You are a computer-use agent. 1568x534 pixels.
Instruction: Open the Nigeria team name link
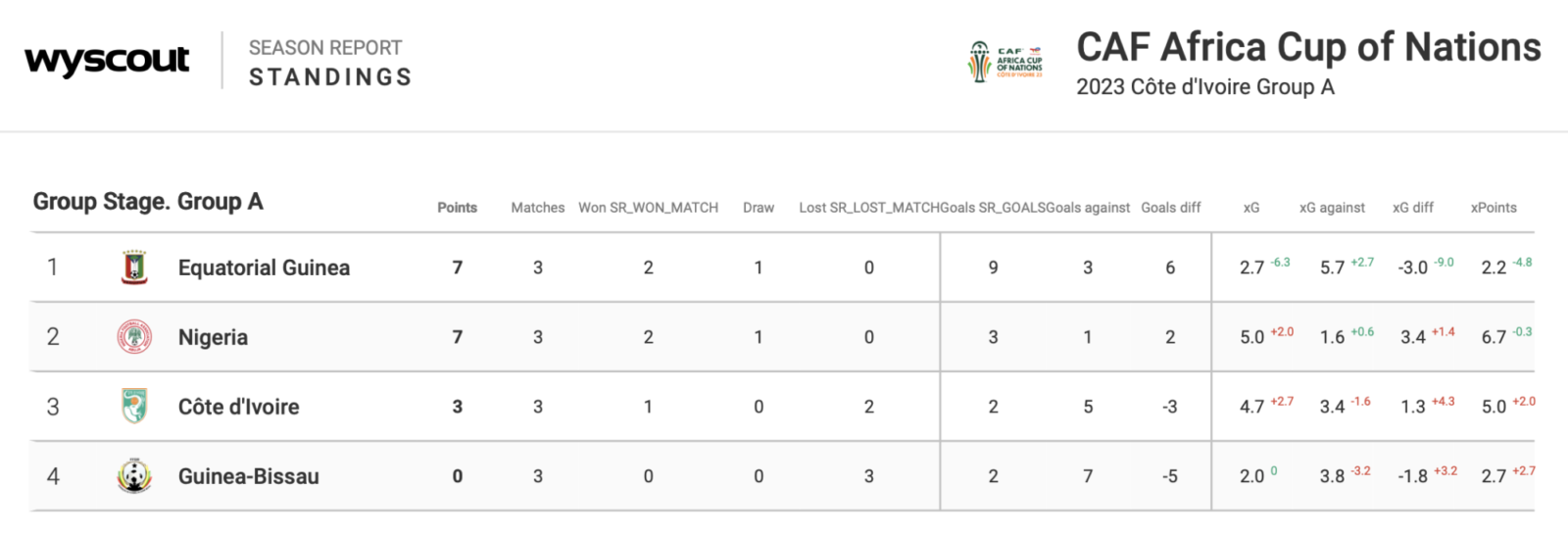(x=213, y=337)
